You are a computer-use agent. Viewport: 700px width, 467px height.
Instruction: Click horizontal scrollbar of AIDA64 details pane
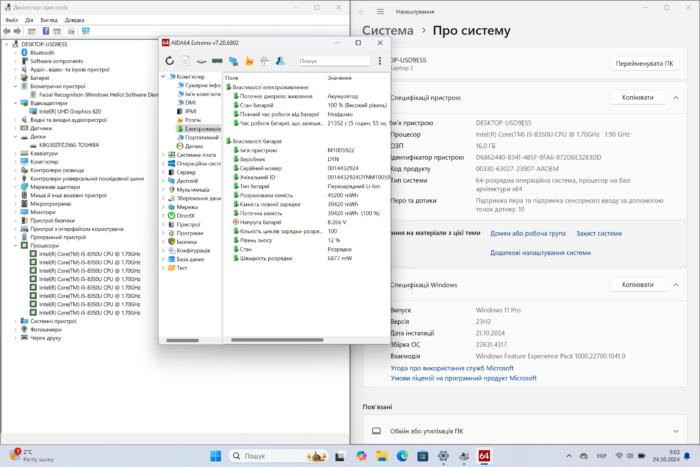[277, 340]
